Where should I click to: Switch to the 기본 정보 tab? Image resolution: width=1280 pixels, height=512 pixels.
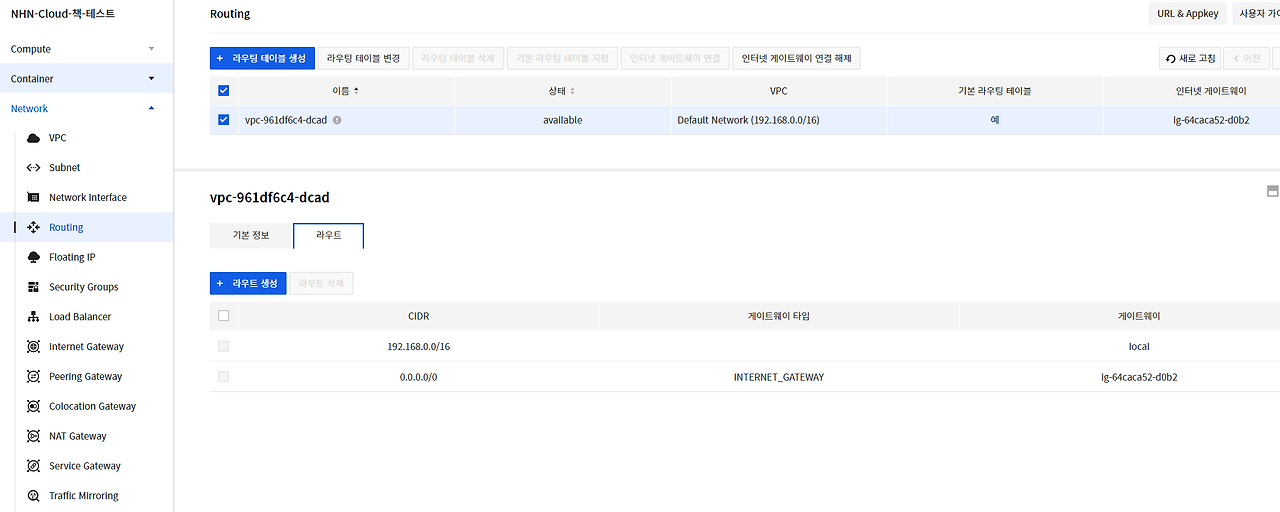click(251, 235)
